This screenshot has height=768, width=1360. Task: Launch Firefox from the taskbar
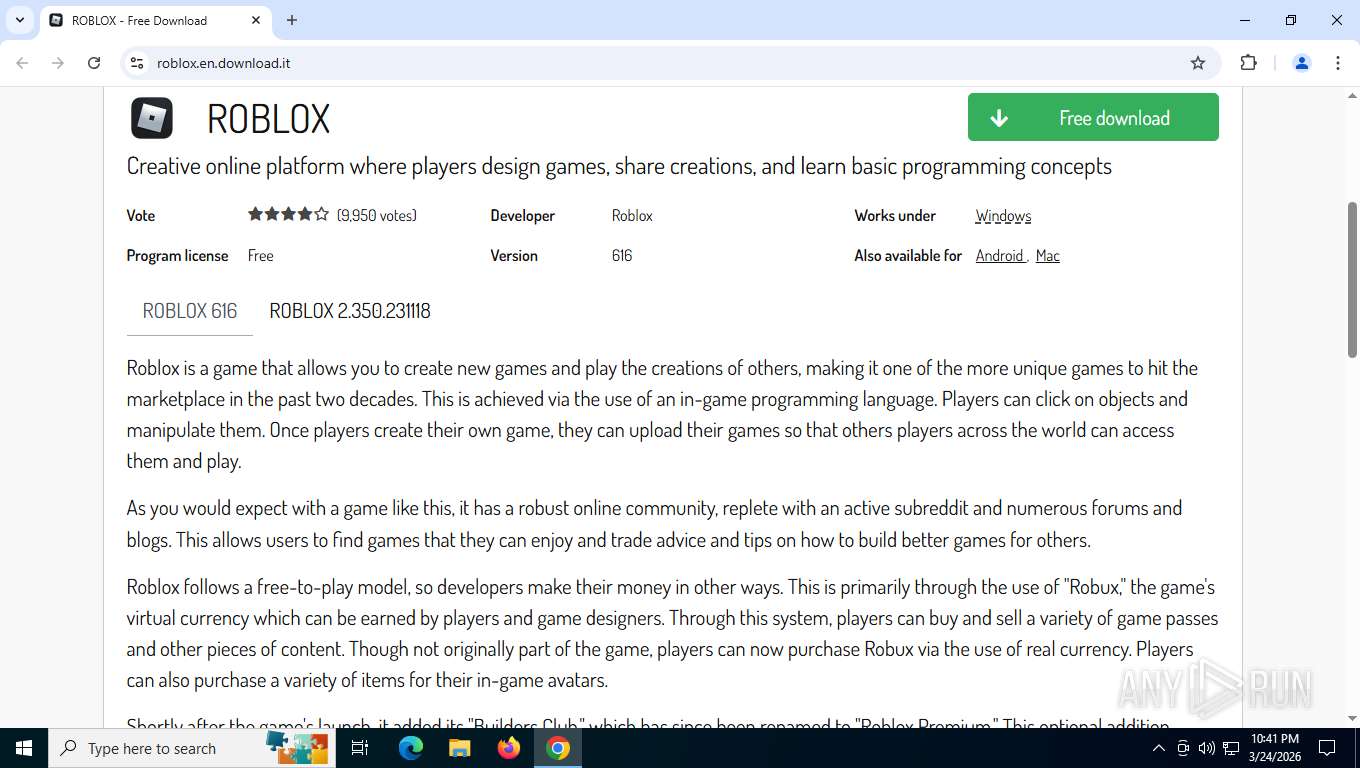[x=509, y=748]
